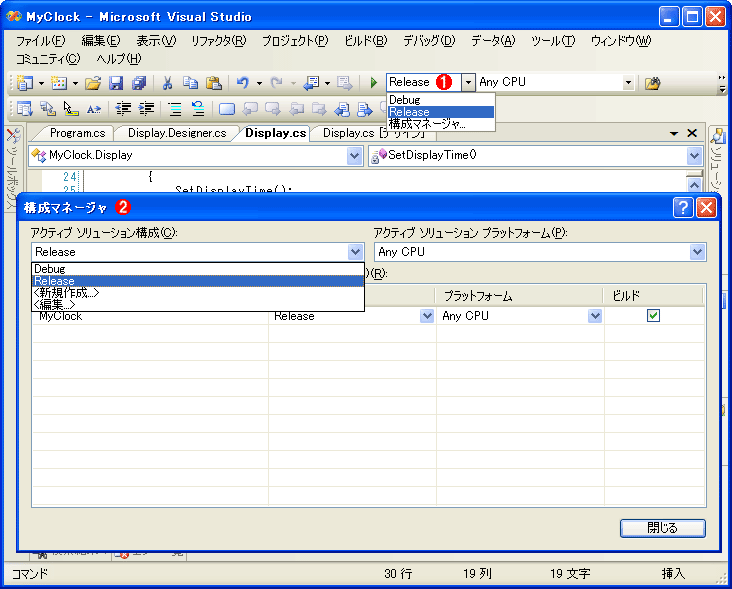Open the undo history dropdown arrow
This screenshot has height=589, width=732.
[259, 84]
